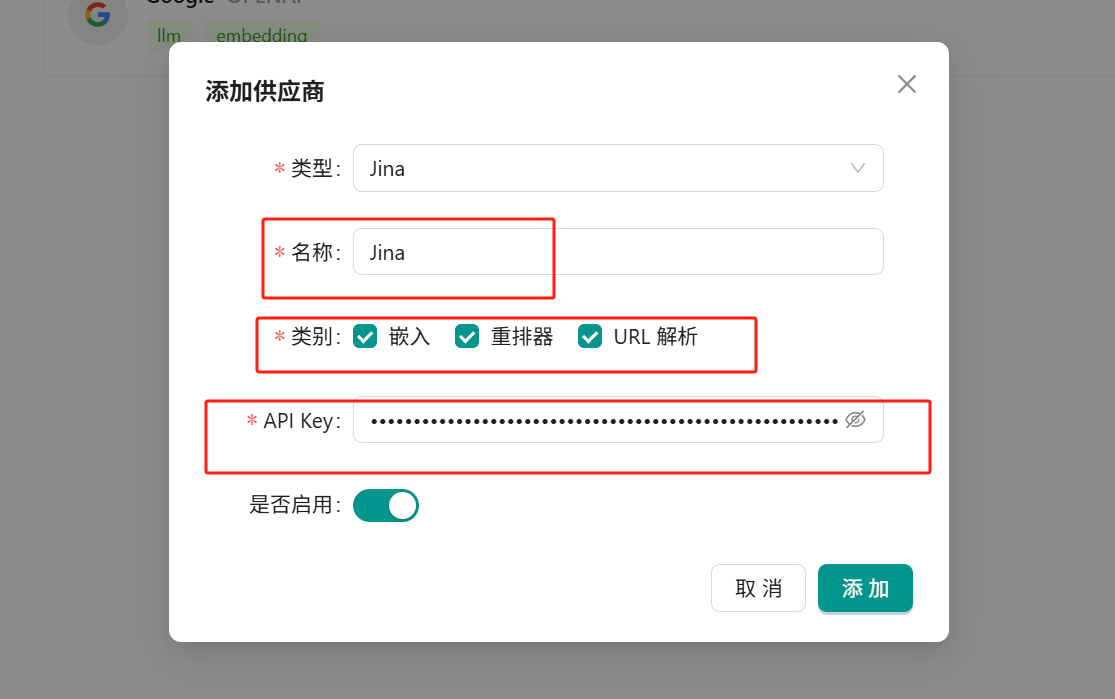
Task: Click the Google logo in the background
Action: point(97,15)
